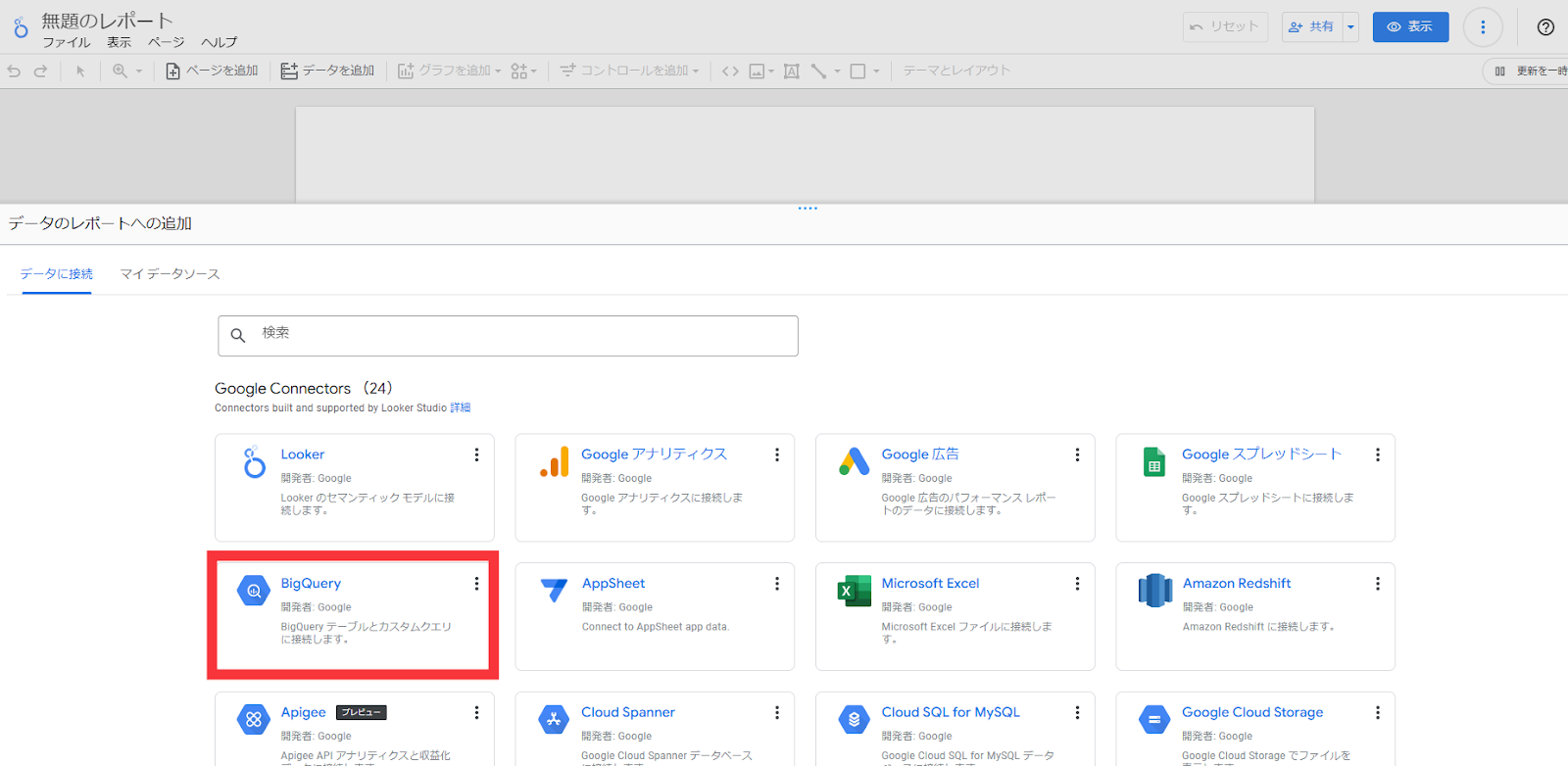1568x766 pixels.
Task: Open Cloud Spanner connector options menu
Action: point(777,713)
